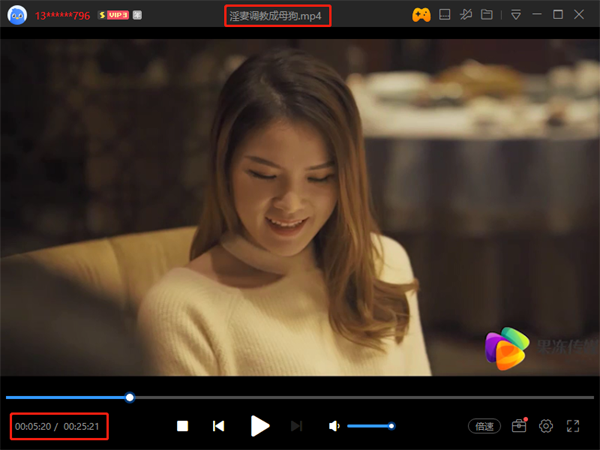Open the game controller icon in title bar
Image resolution: width=600 pixels, height=450 pixels.
click(x=422, y=15)
